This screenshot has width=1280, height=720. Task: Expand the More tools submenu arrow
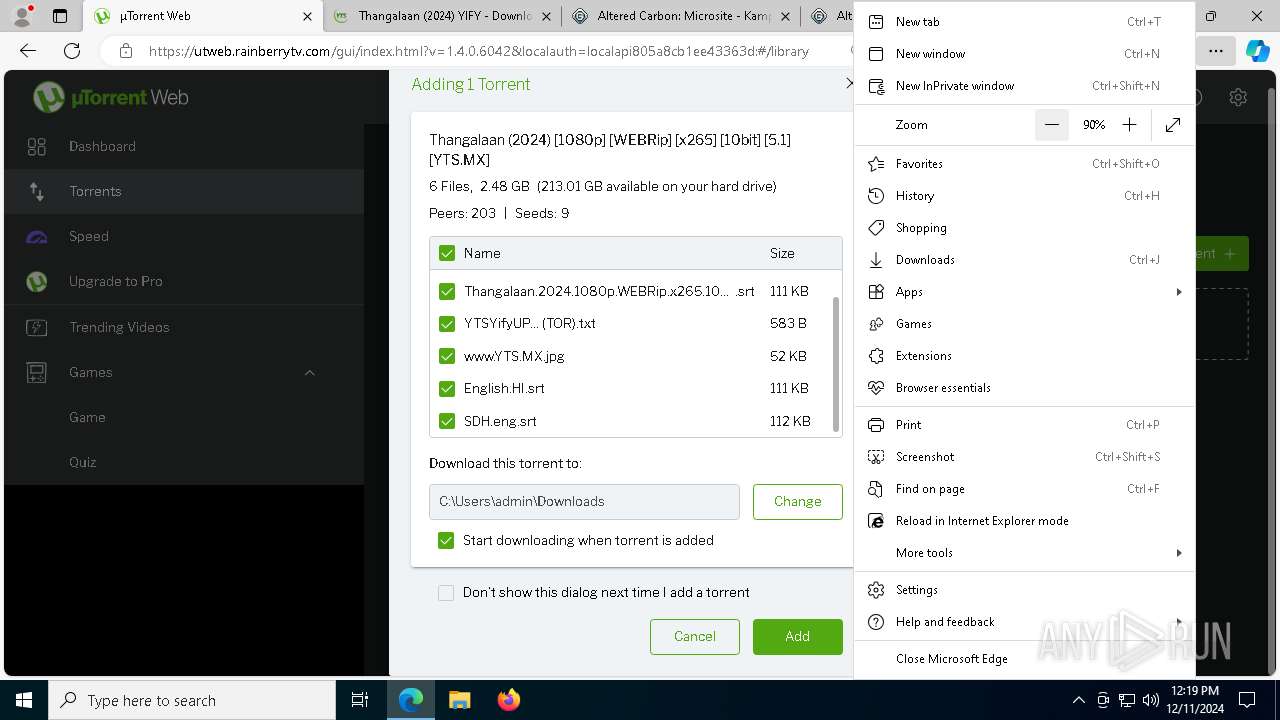coord(1179,553)
